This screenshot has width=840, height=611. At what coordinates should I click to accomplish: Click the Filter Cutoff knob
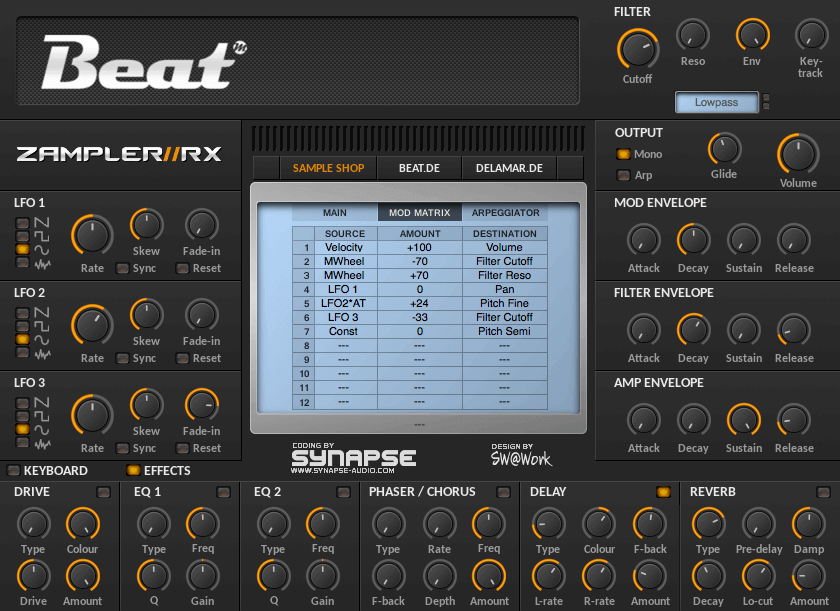click(638, 49)
